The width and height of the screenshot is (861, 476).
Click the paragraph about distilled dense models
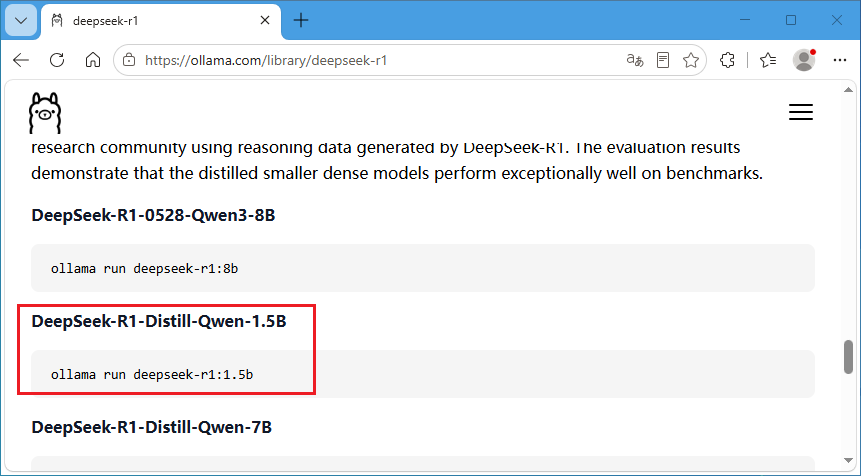397,161
